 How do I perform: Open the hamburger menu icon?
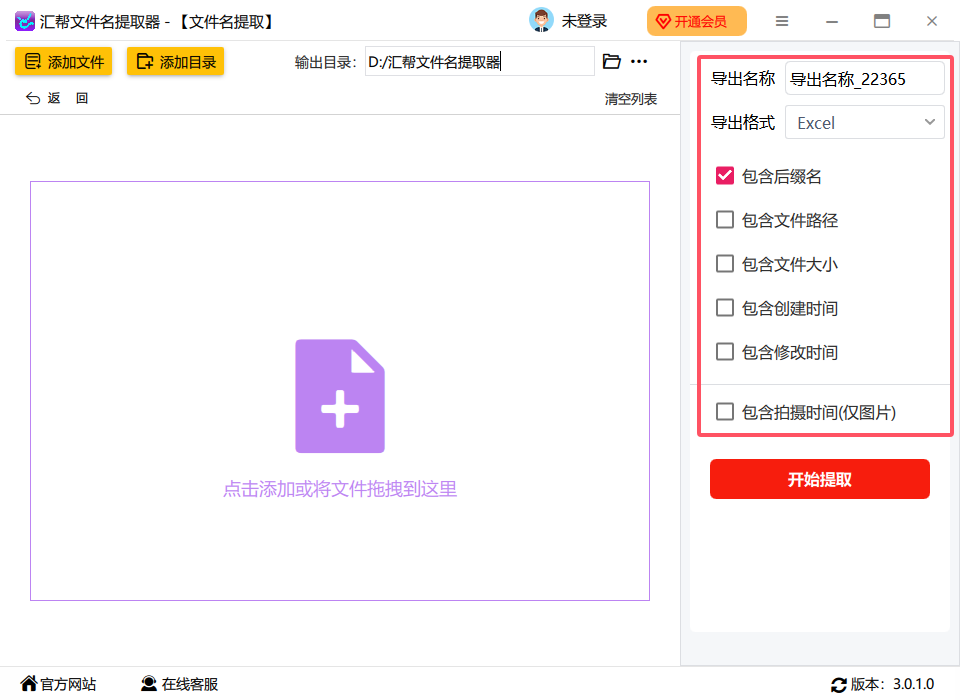pos(782,21)
